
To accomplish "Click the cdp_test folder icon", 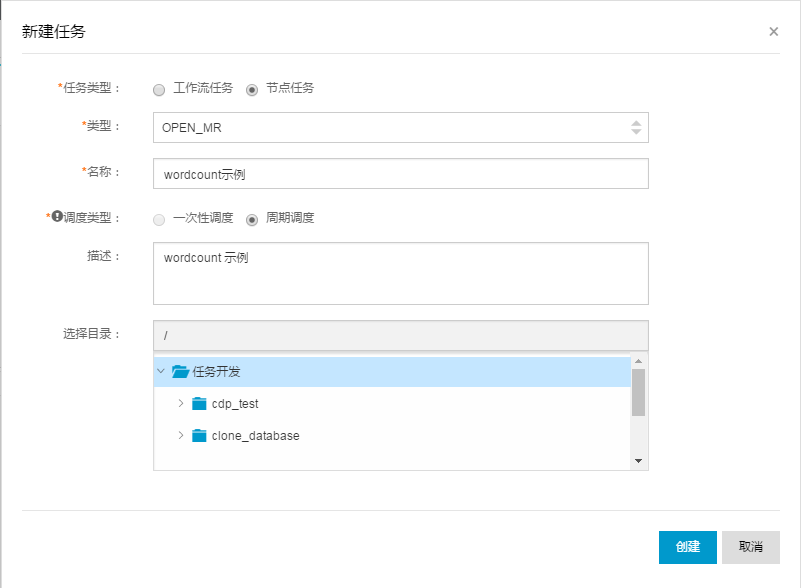I will pyautogui.click(x=199, y=404).
